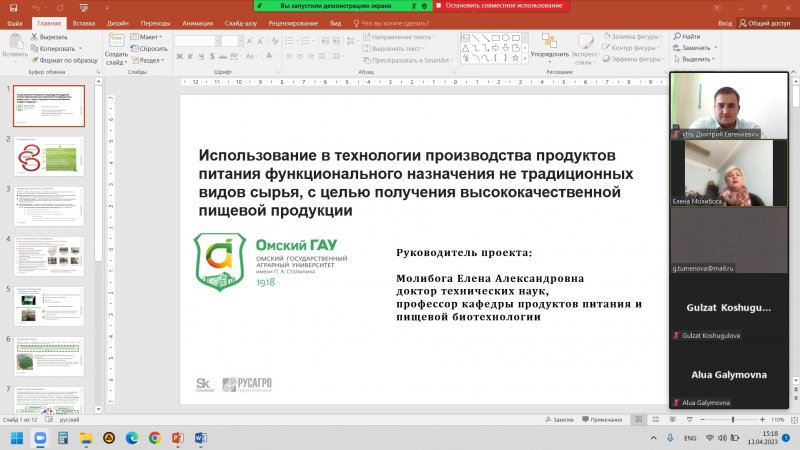Click zoom in plus button
Viewport: 800px width, 450px height.
coord(762,419)
